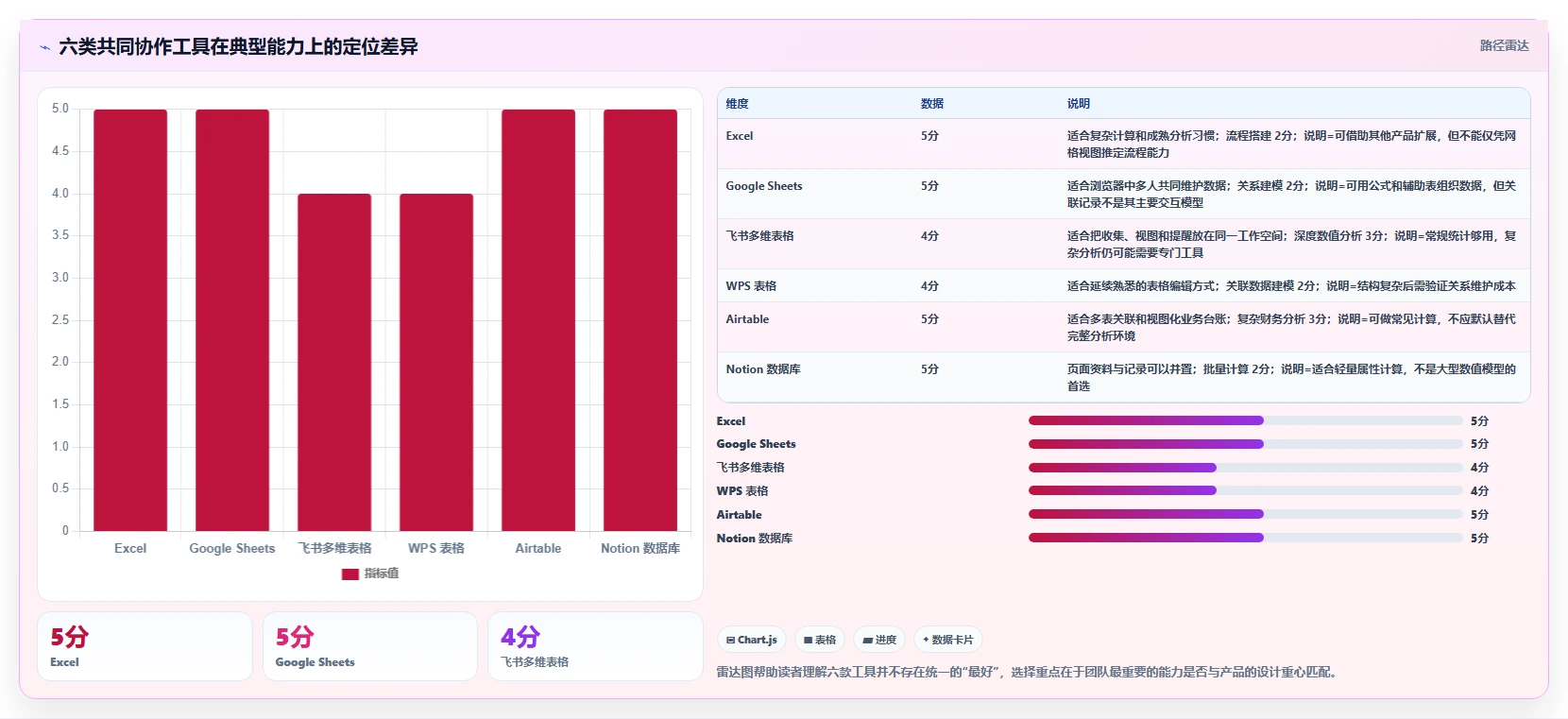Image resolution: width=1568 pixels, height=719 pixels.
Task: Open the Google Sheets 5分 stat card
Action: click(x=370, y=646)
